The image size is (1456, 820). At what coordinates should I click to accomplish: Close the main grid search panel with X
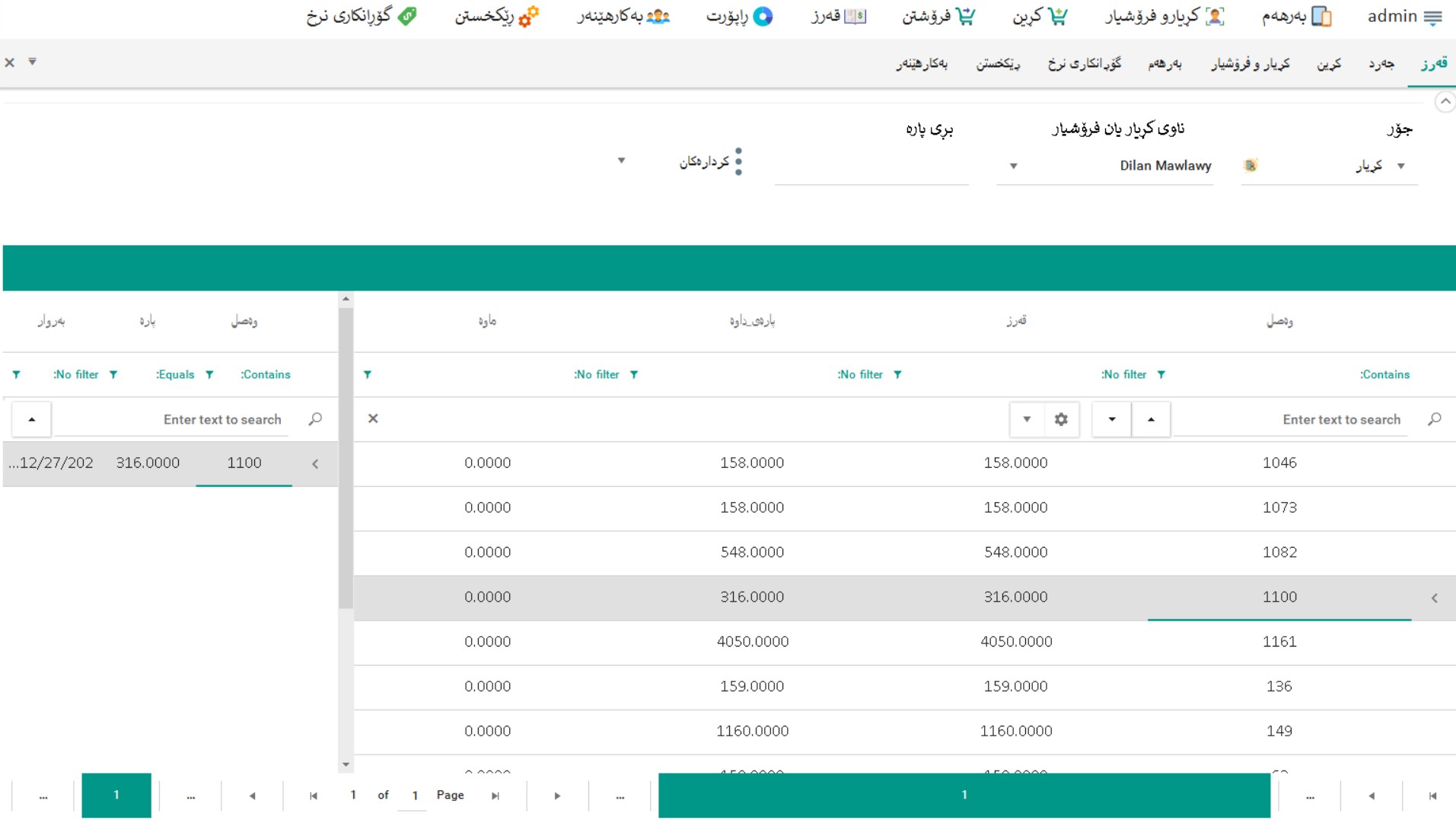(x=373, y=419)
